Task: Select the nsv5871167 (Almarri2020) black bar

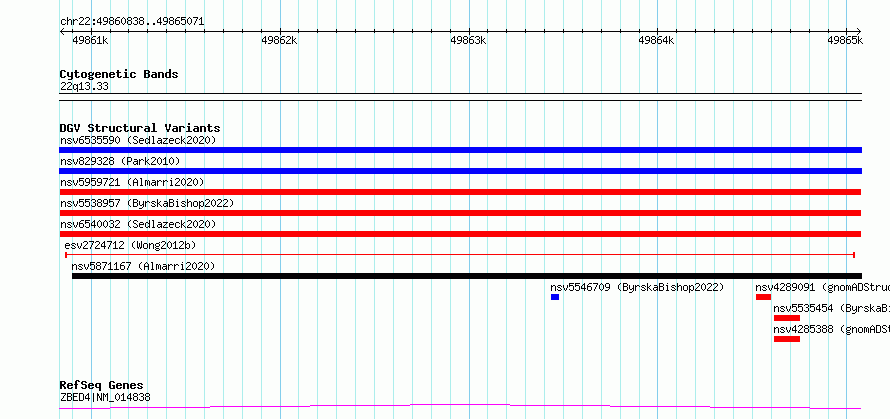Action: pos(467,276)
